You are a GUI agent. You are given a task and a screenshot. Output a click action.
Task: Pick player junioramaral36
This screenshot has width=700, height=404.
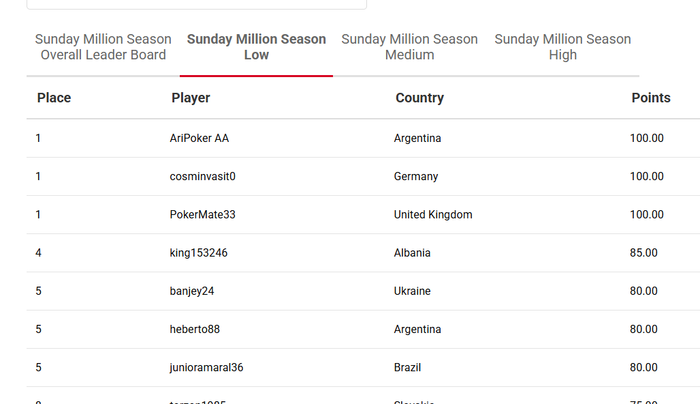[207, 367]
